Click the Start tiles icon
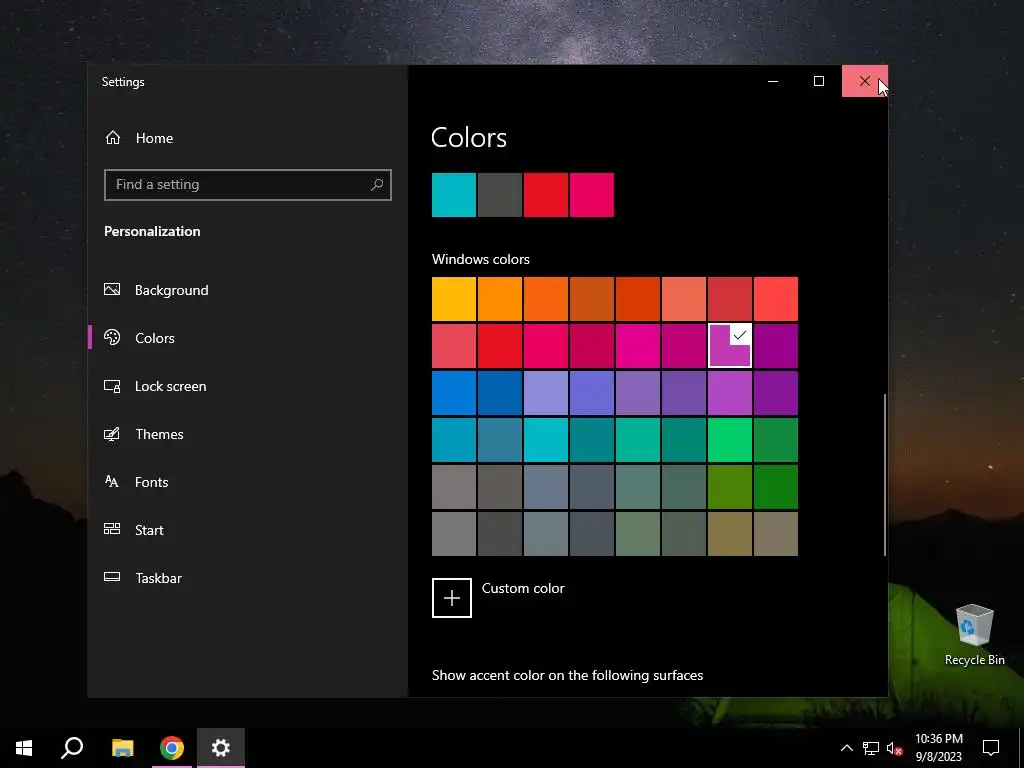Image resolution: width=1024 pixels, height=768 pixels. click(112, 529)
